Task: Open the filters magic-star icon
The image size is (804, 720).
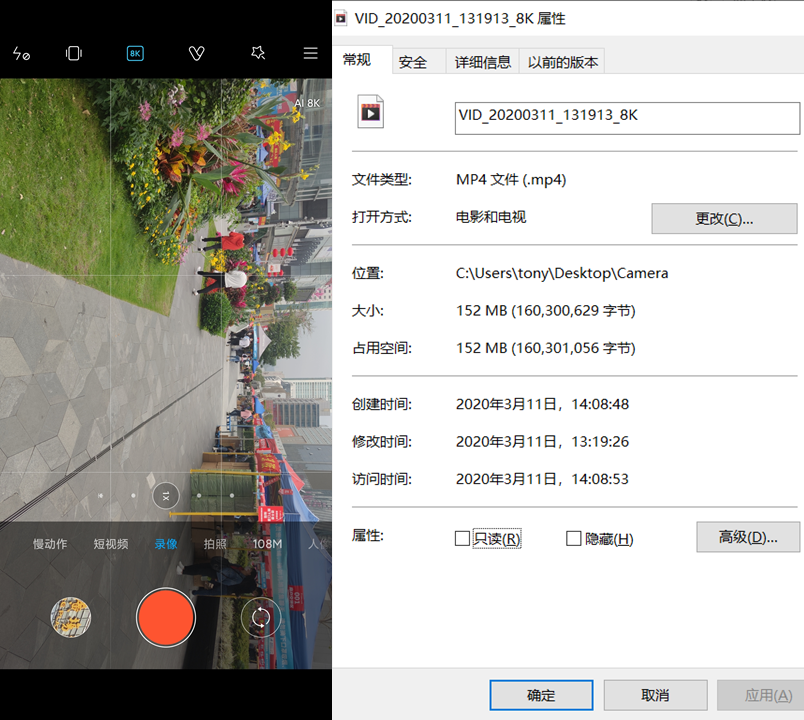Action: click(x=259, y=53)
